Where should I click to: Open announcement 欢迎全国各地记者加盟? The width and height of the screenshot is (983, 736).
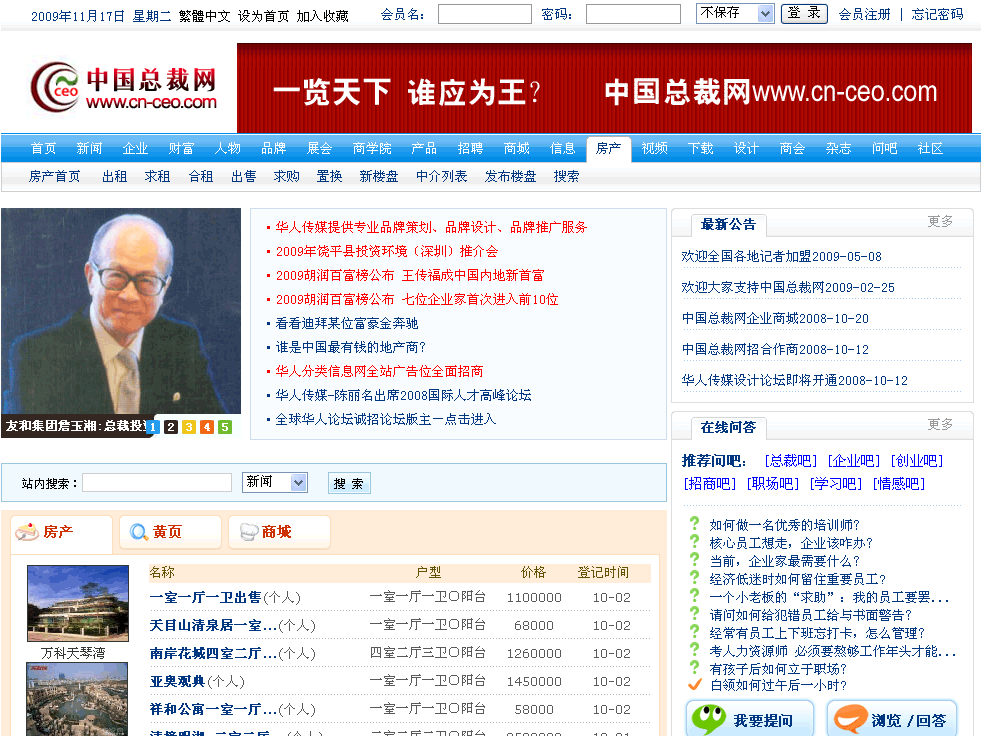[746, 256]
